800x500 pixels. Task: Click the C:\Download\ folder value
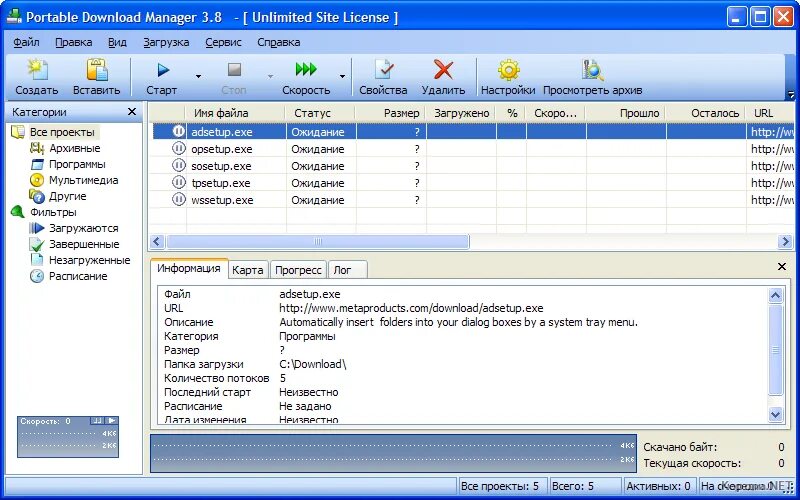click(x=313, y=364)
